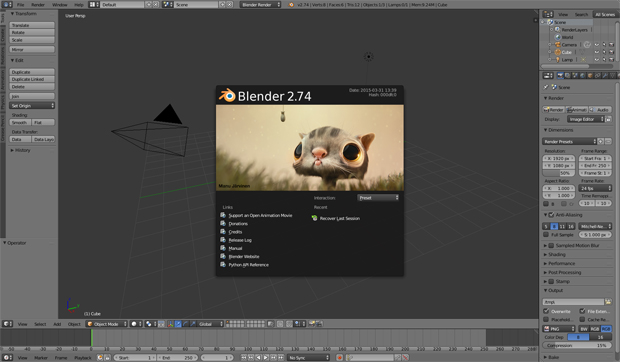Toggle Lamp render camera icon in outliner

click(611, 60)
